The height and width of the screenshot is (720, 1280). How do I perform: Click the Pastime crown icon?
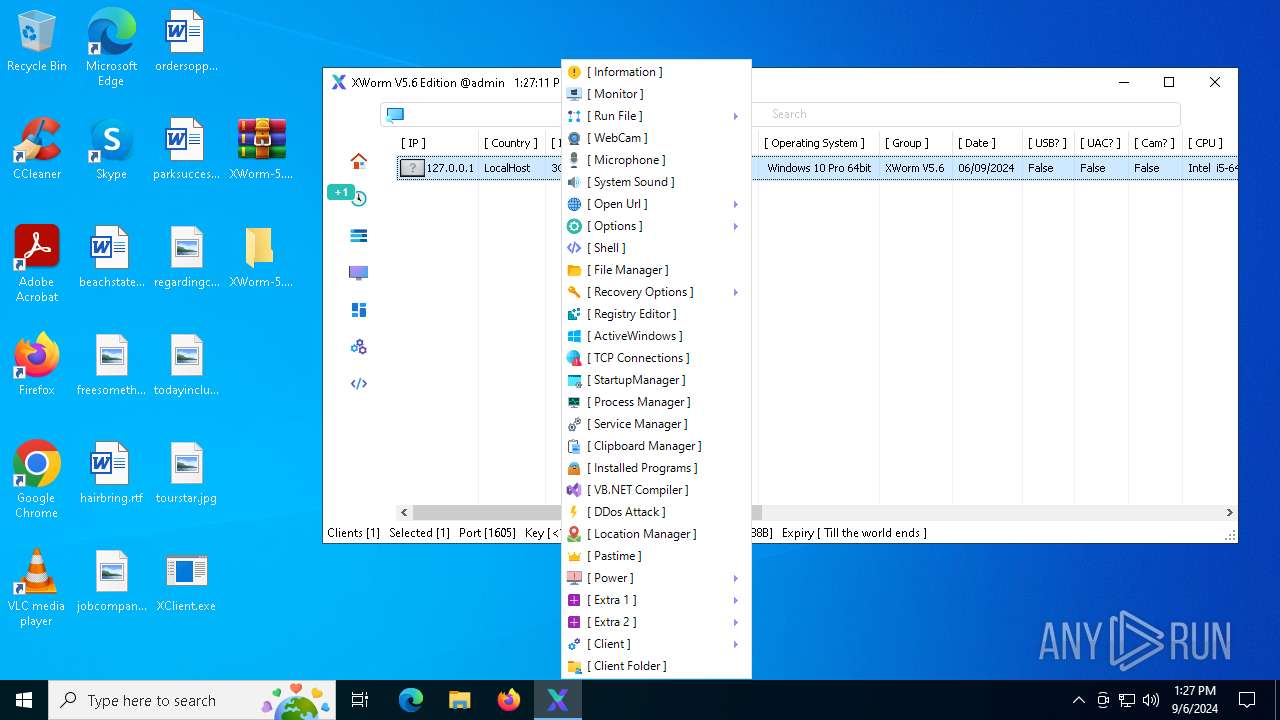574,556
